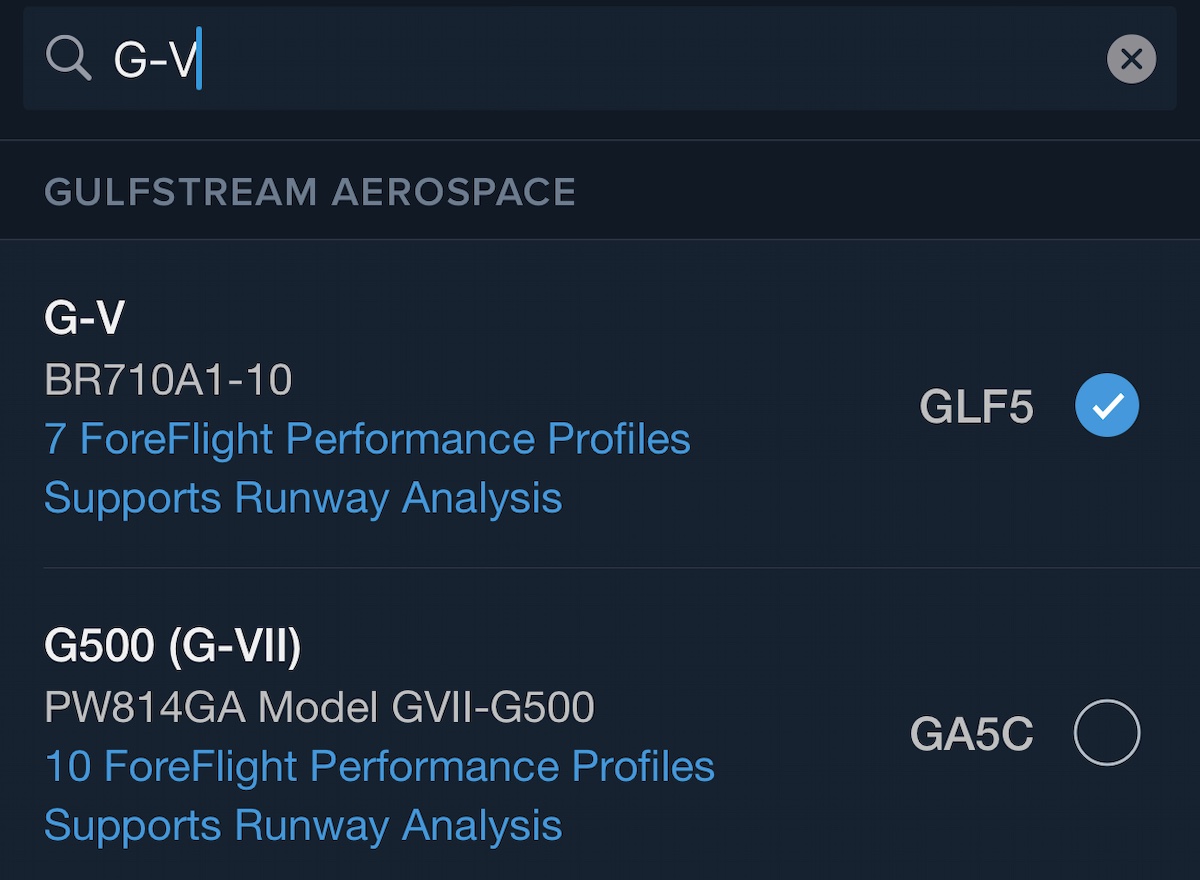The height and width of the screenshot is (880, 1200).
Task: Select the BR710A1-10 engine text
Action: click(168, 380)
